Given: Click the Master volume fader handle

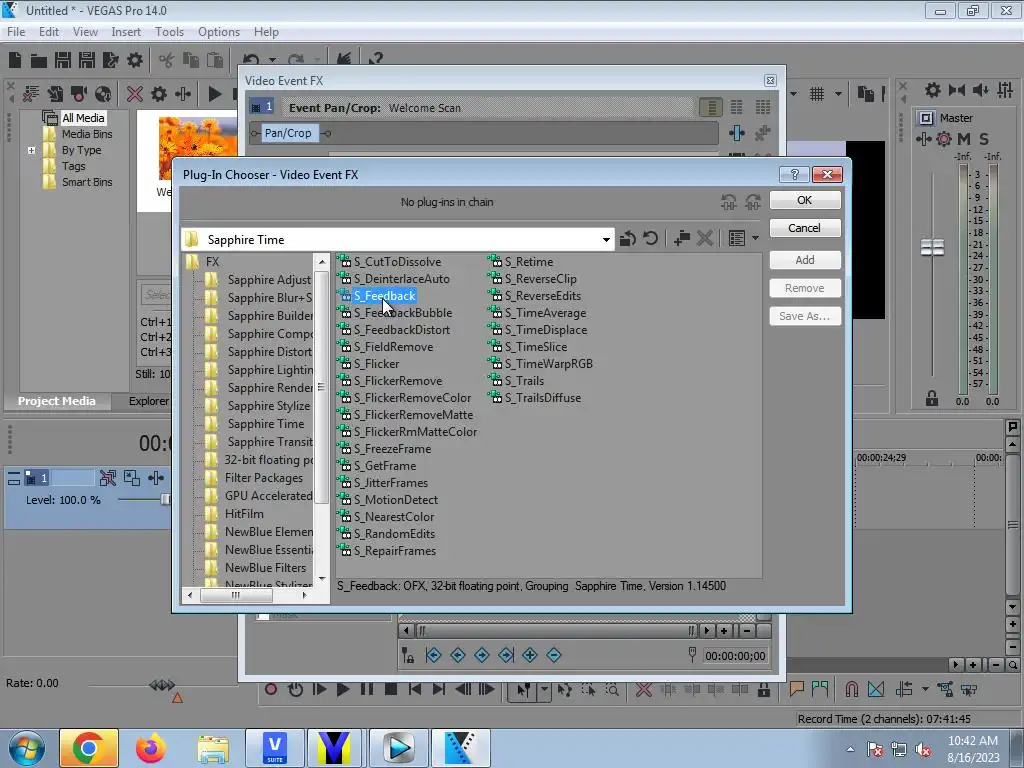Looking at the screenshot, I should 932,248.
